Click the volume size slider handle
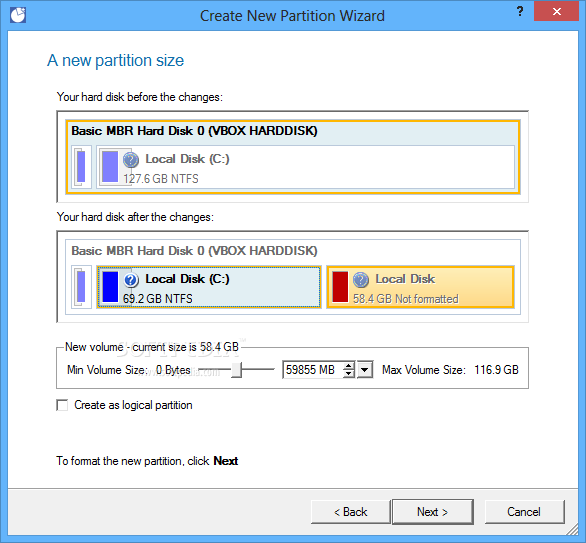586x543 pixels. click(x=236, y=370)
